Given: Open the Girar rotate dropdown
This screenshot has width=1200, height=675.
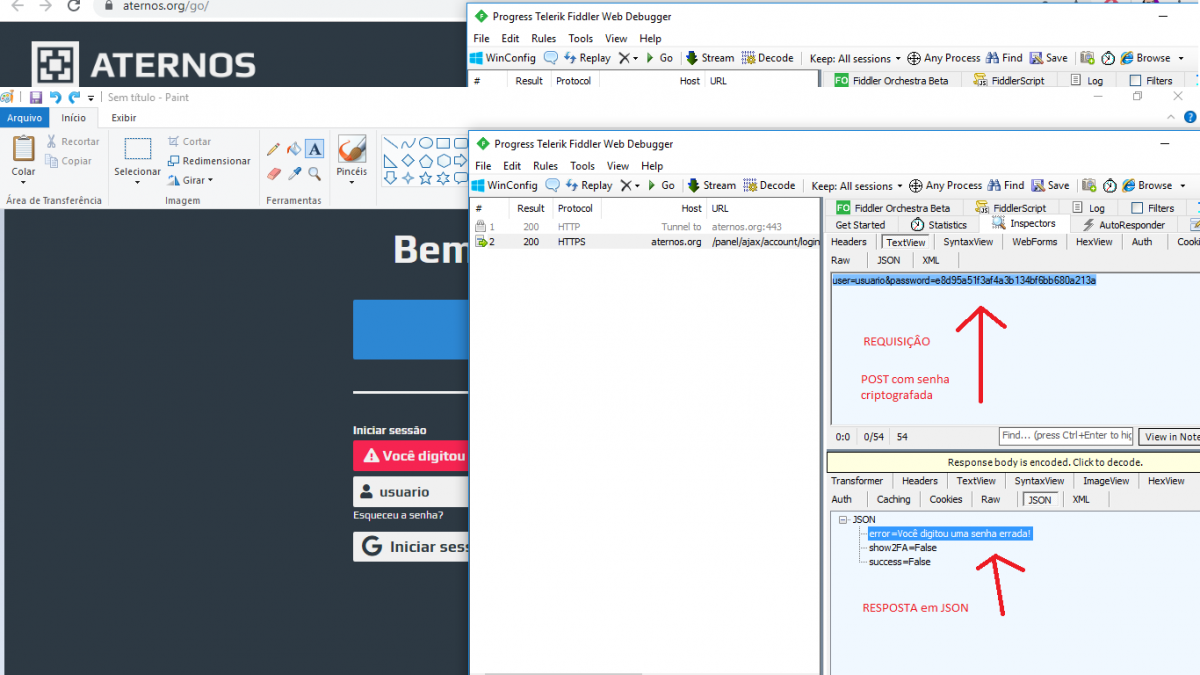Looking at the screenshot, I should click(210, 180).
